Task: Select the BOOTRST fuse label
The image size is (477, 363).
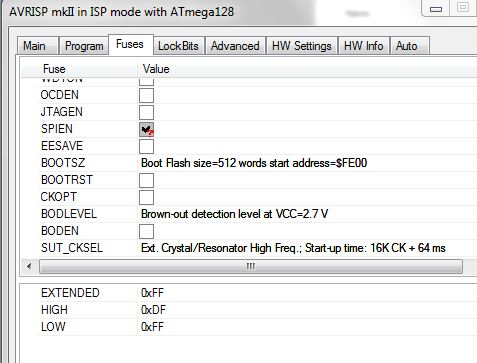Action: coord(67,180)
